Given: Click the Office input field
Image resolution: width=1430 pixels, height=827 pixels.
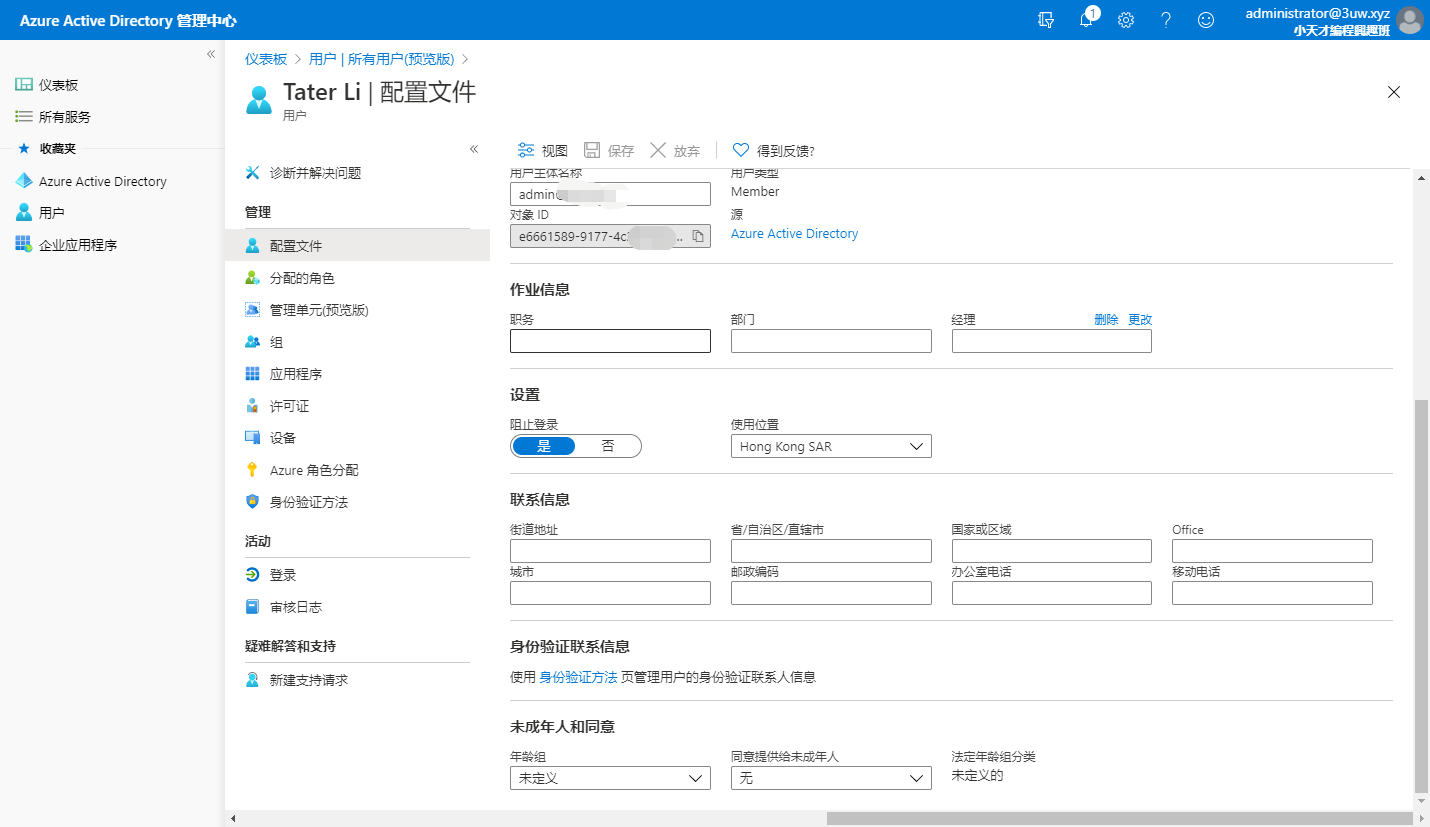Looking at the screenshot, I should pyautogui.click(x=1272, y=551).
